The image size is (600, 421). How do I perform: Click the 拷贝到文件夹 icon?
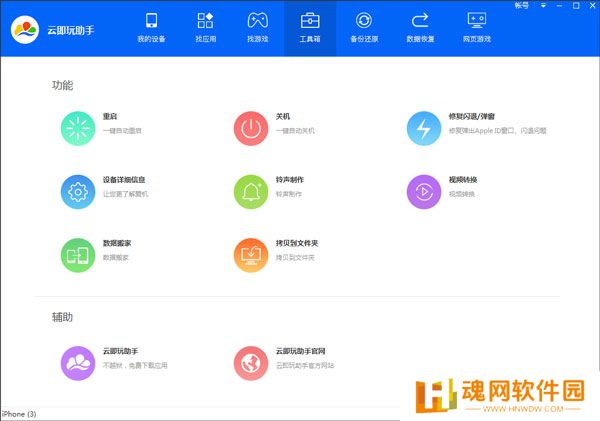click(x=251, y=255)
